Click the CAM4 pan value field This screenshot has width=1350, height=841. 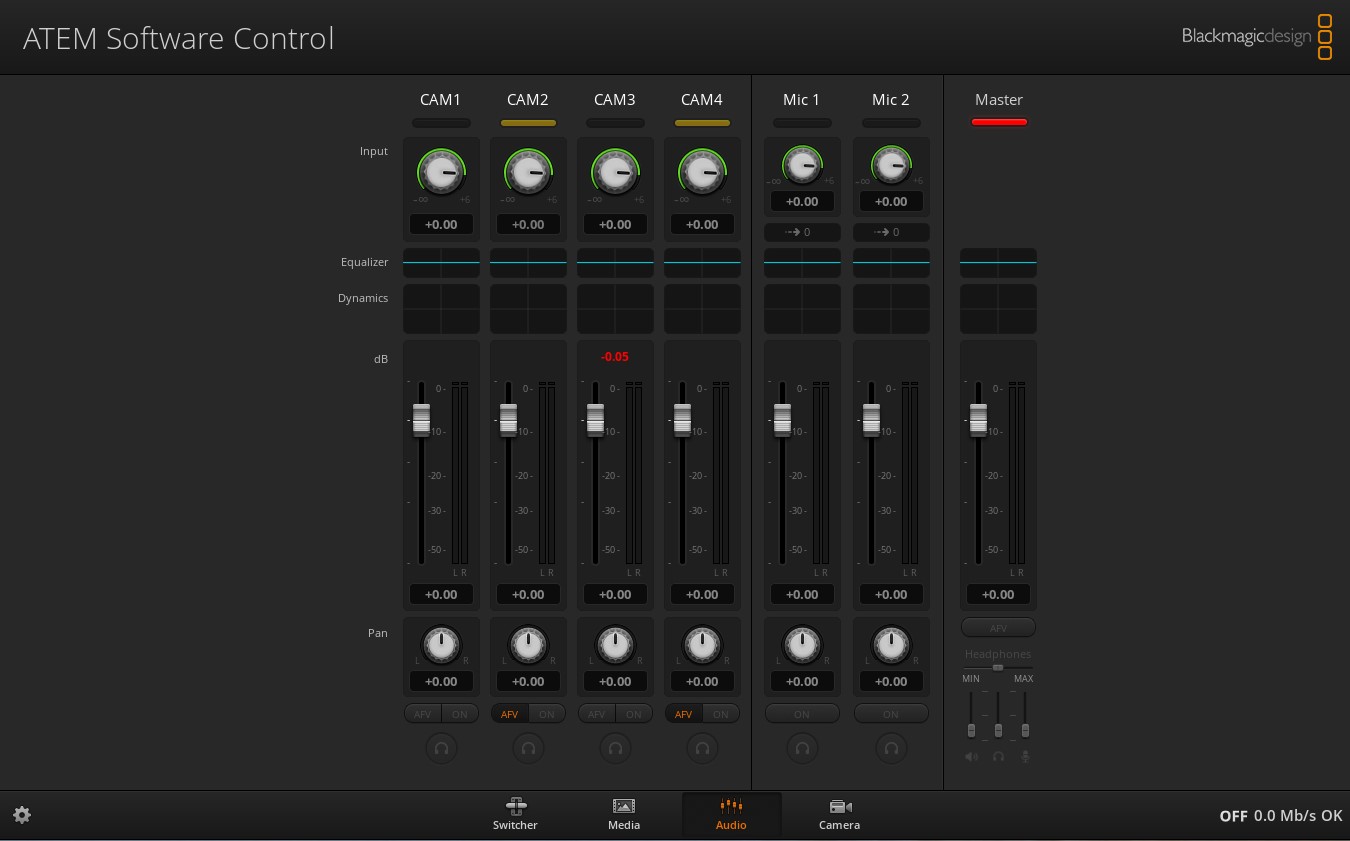pyautogui.click(x=702, y=682)
